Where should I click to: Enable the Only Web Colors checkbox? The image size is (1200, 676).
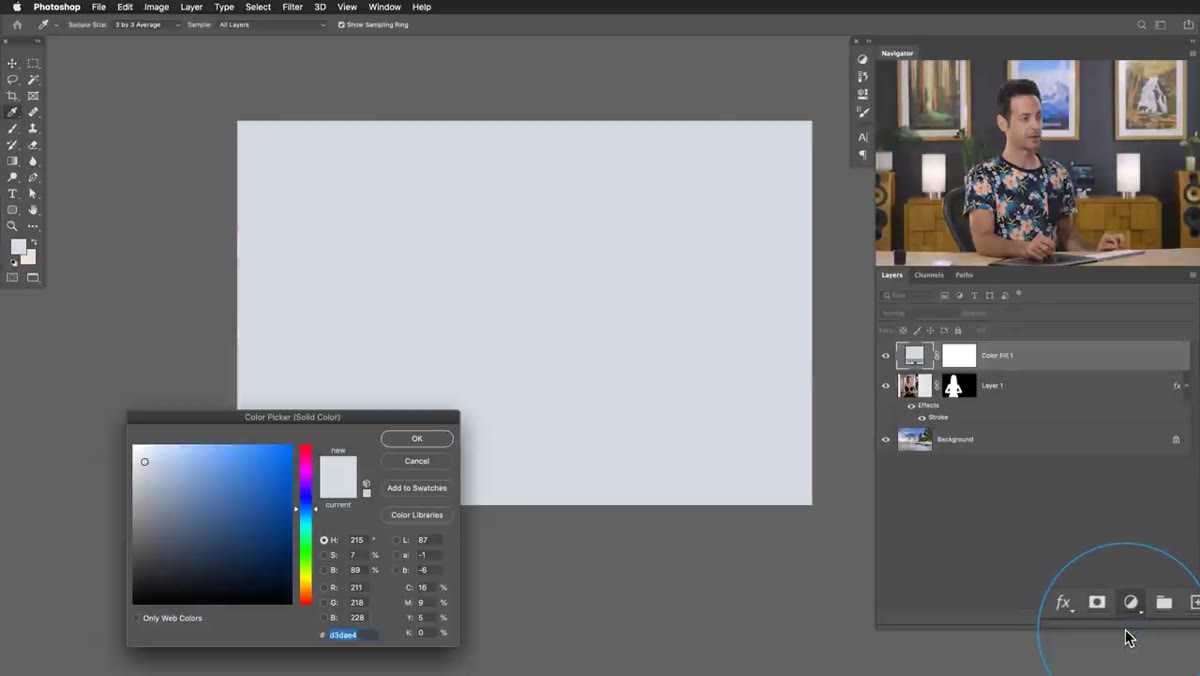pyautogui.click(x=137, y=618)
